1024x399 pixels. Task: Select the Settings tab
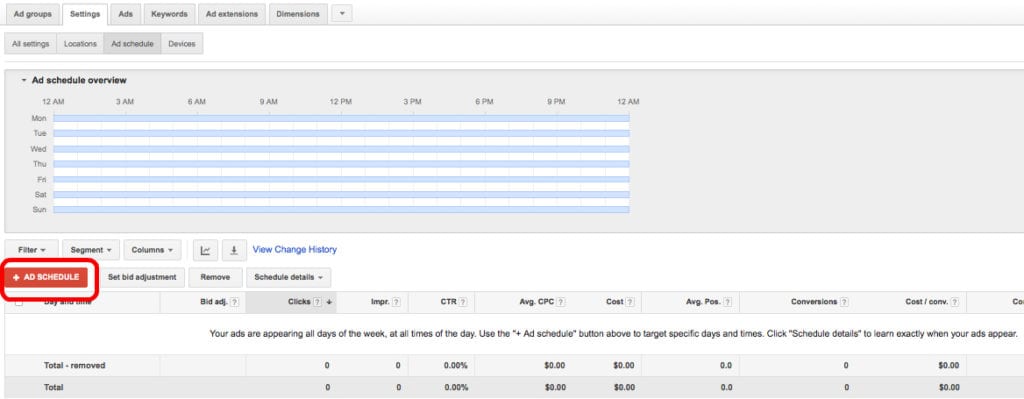click(x=85, y=14)
